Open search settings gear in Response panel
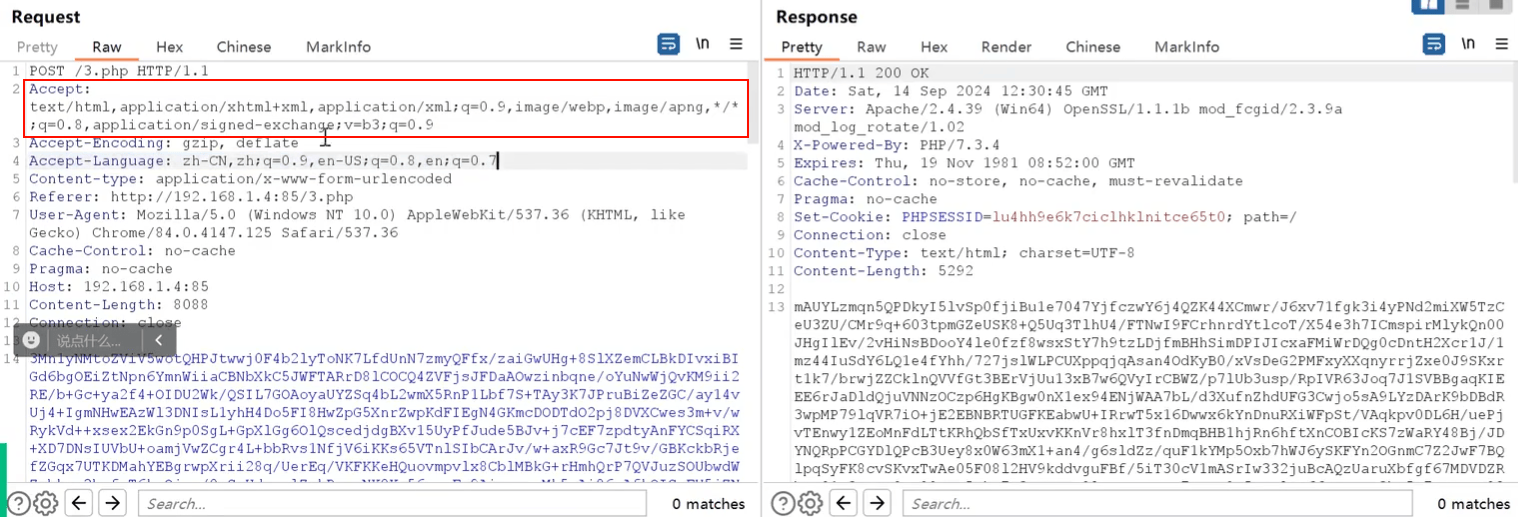This screenshot has width=1518, height=517. click(809, 503)
